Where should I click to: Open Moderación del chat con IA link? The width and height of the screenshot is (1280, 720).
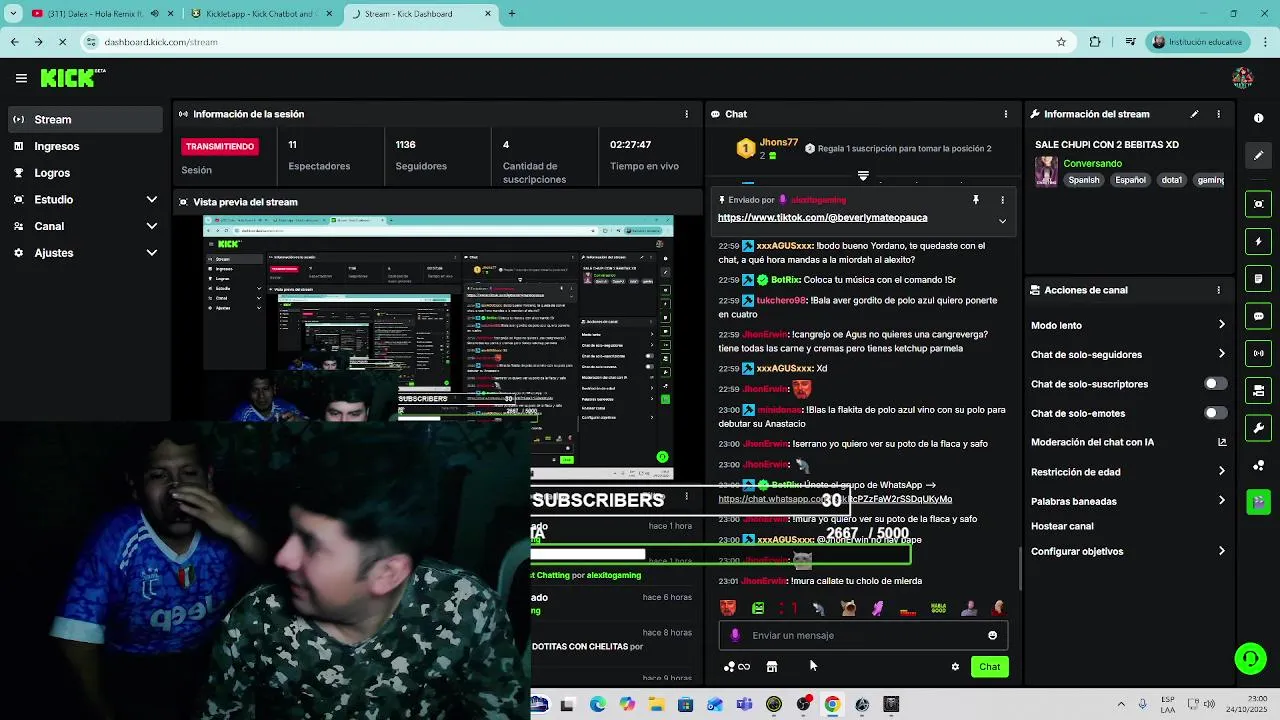click(x=1128, y=442)
